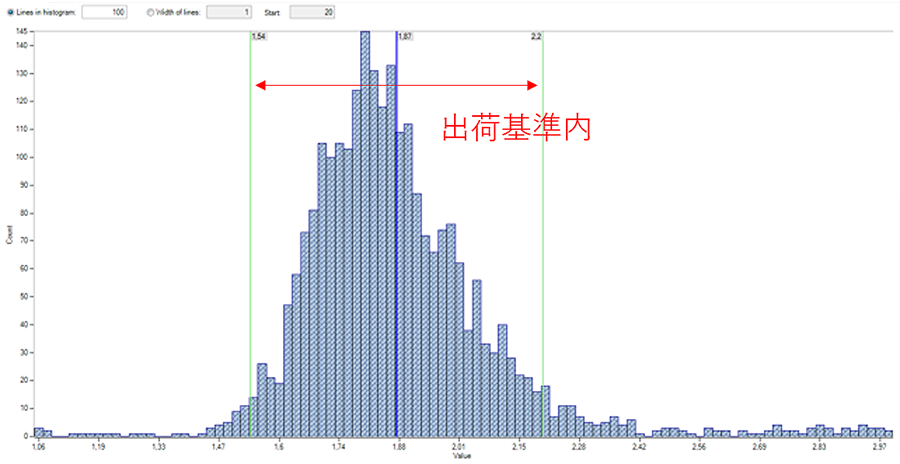Click the 2,2 upper limit marker label

tap(536, 36)
